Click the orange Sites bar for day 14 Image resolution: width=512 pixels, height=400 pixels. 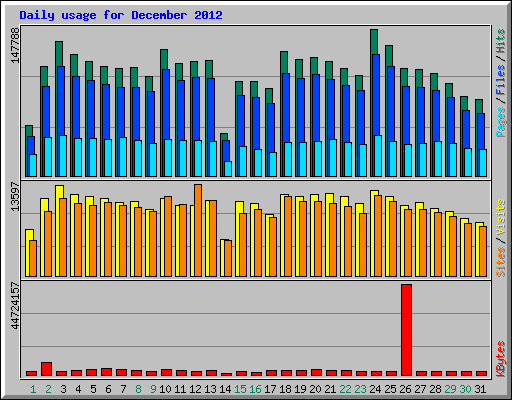click(228, 258)
